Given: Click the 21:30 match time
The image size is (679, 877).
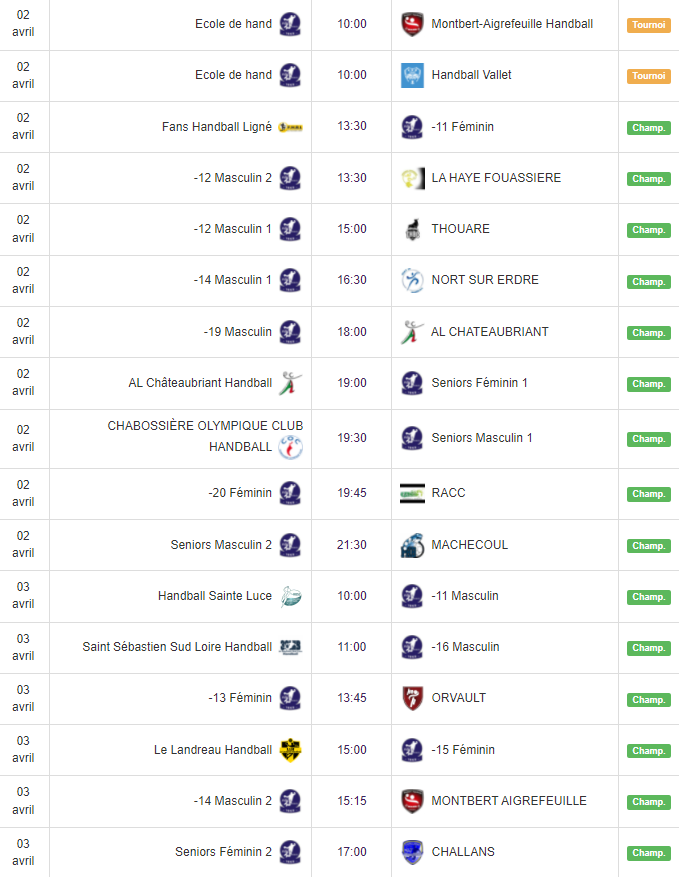Looking at the screenshot, I should coord(352,545).
